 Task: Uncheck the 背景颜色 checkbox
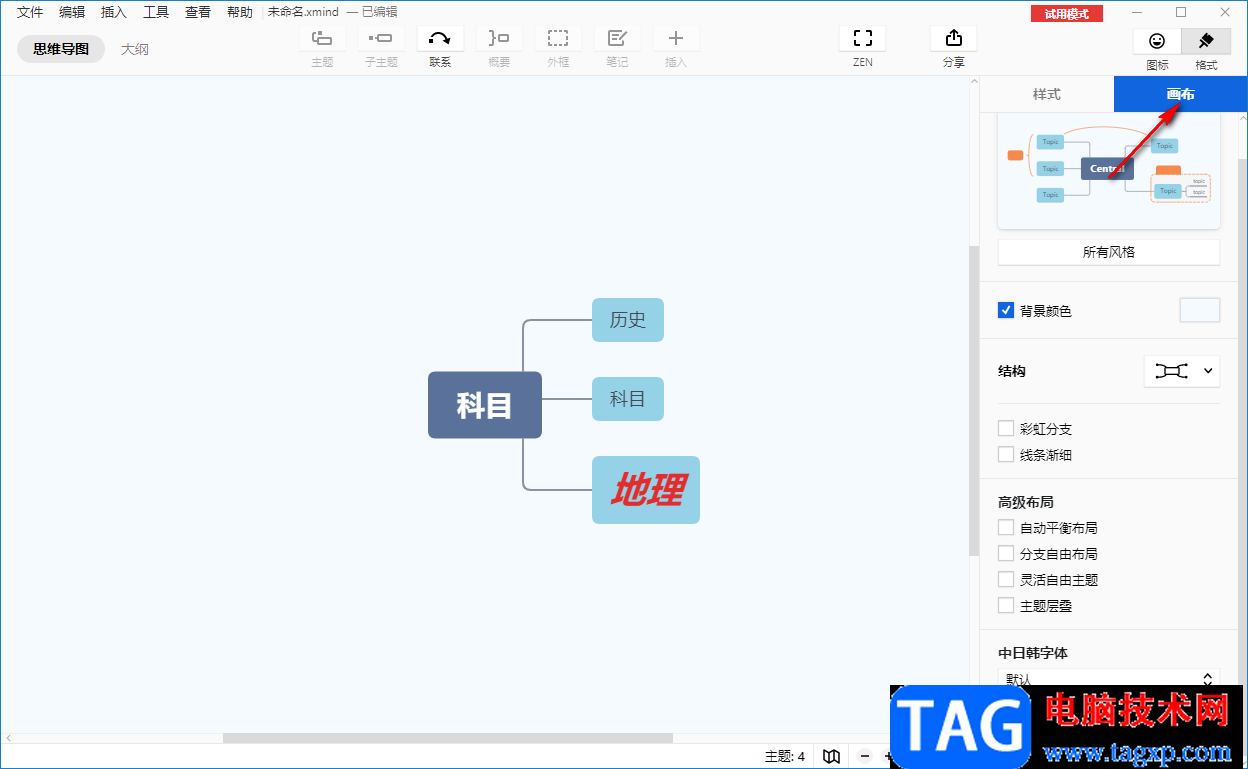click(1006, 310)
